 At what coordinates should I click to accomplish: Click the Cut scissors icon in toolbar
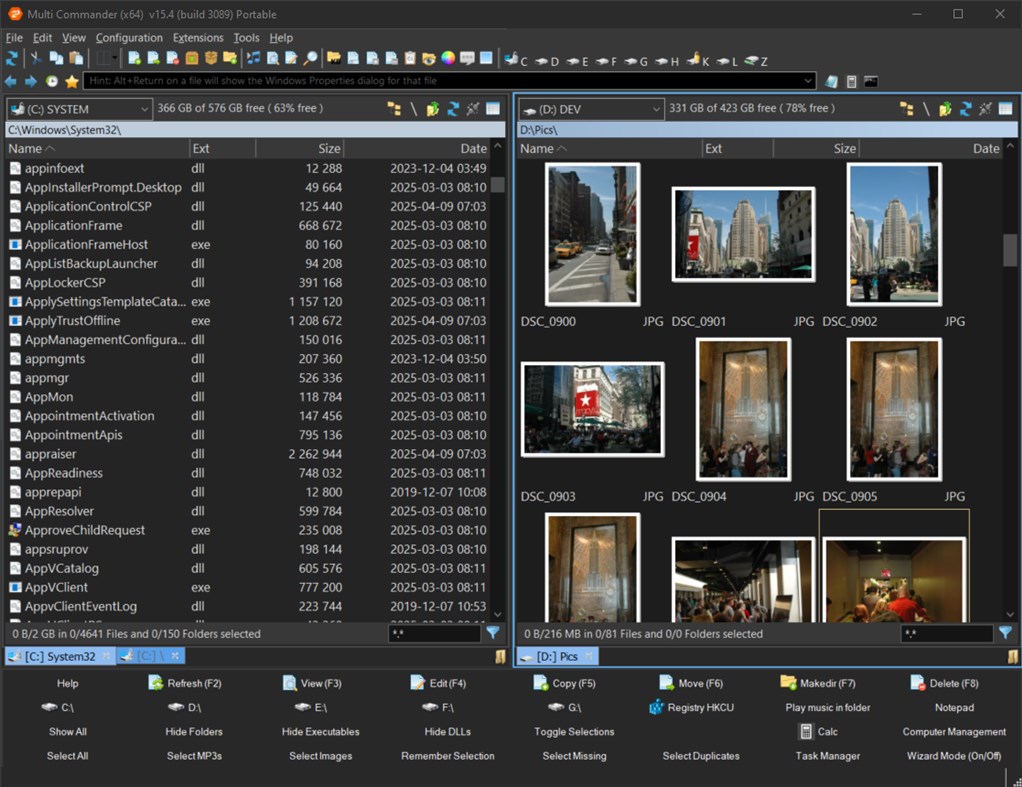coord(36,59)
